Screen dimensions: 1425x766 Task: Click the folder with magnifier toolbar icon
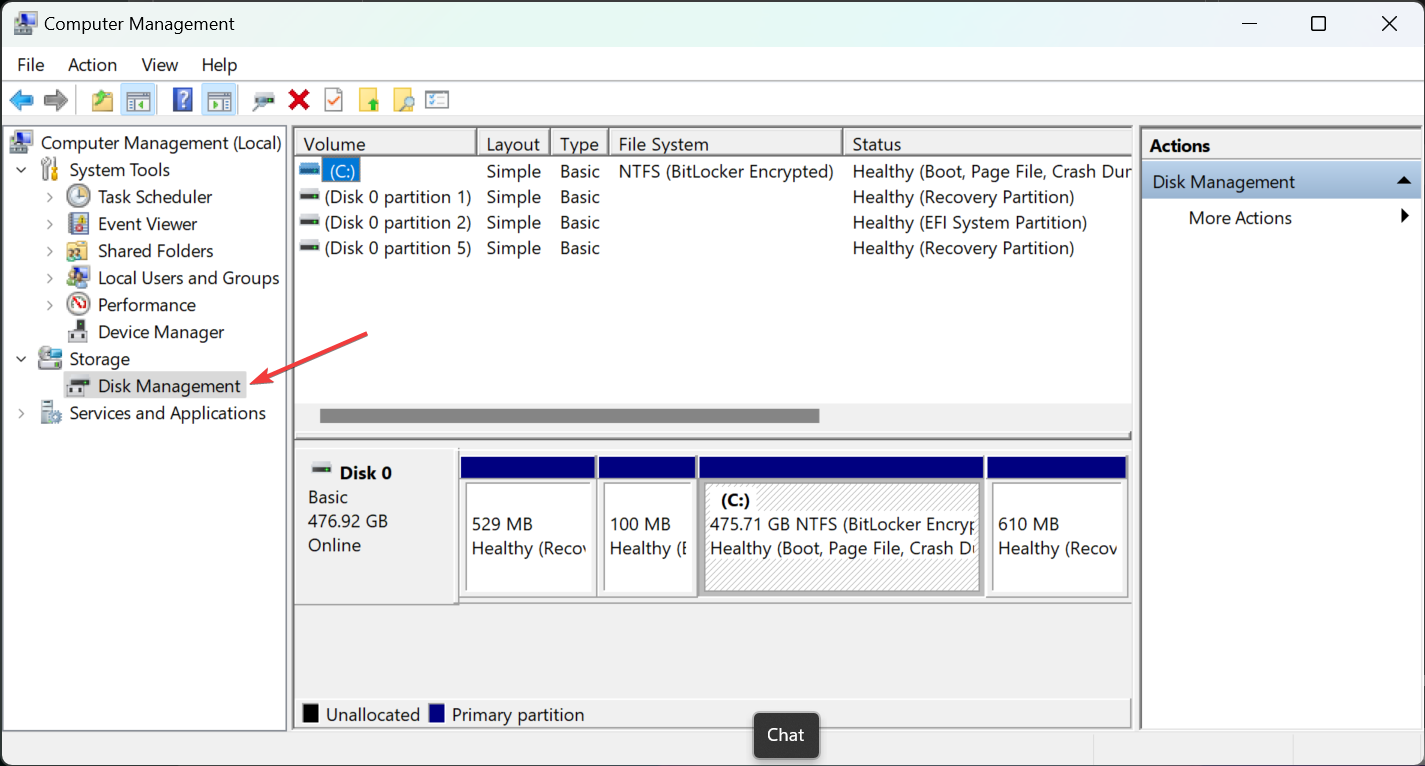click(403, 100)
